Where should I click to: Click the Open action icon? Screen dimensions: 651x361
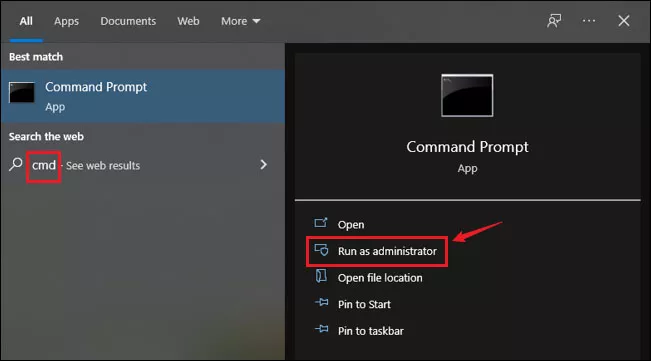coord(321,223)
